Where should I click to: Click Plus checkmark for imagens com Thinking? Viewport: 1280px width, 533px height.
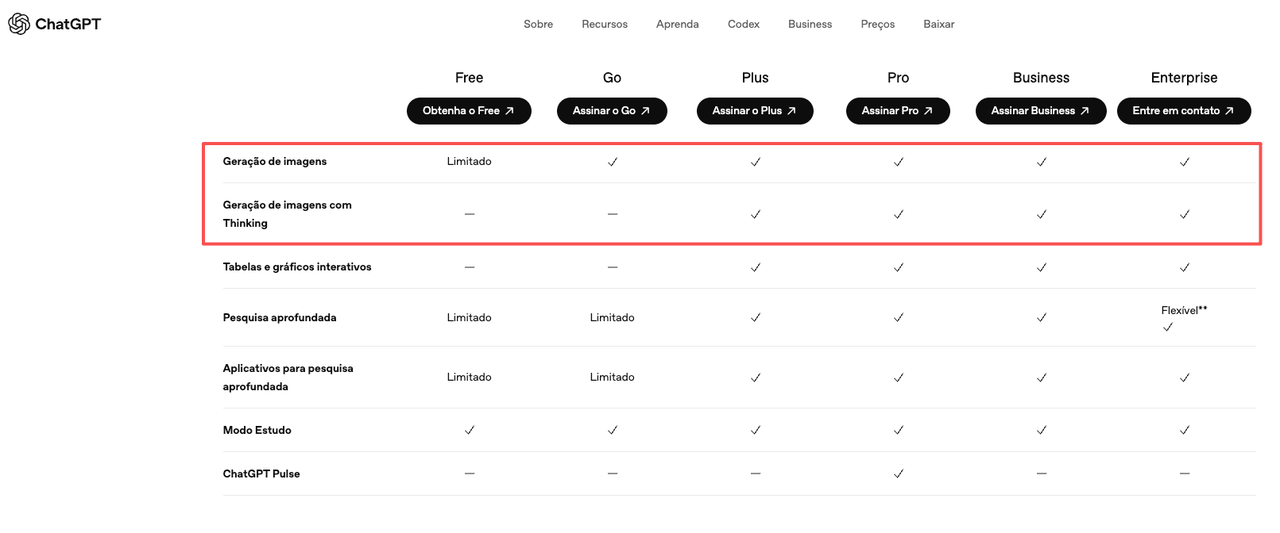[755, 214]
